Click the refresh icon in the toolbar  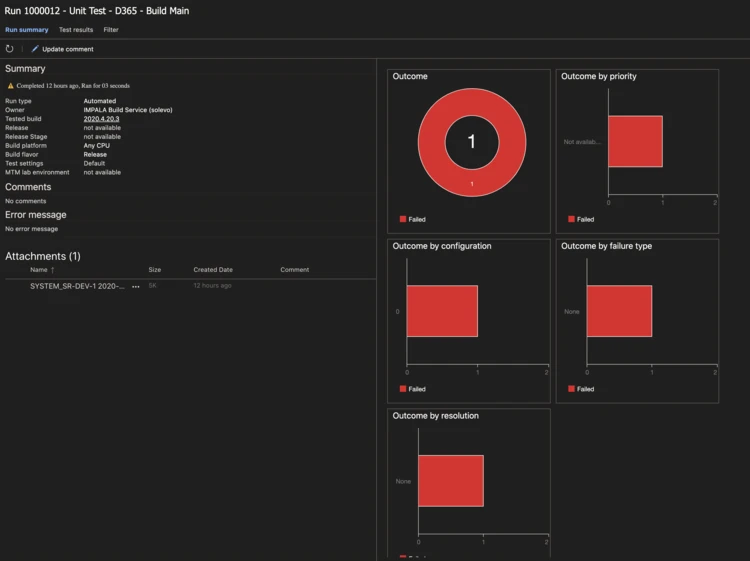click(10, 49)
